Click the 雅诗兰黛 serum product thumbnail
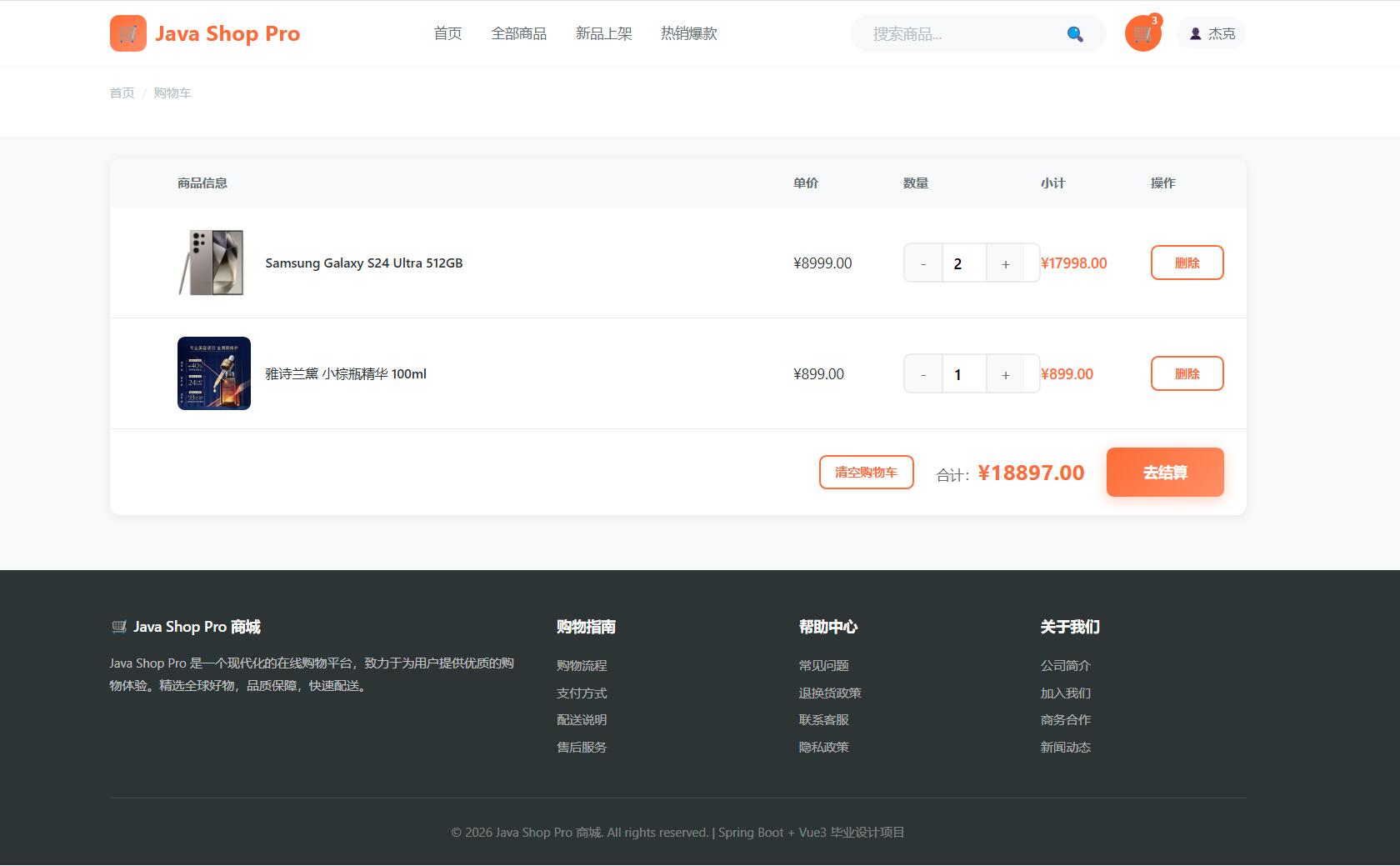This screenshot has height=866, width=1400. pos(213,373)
